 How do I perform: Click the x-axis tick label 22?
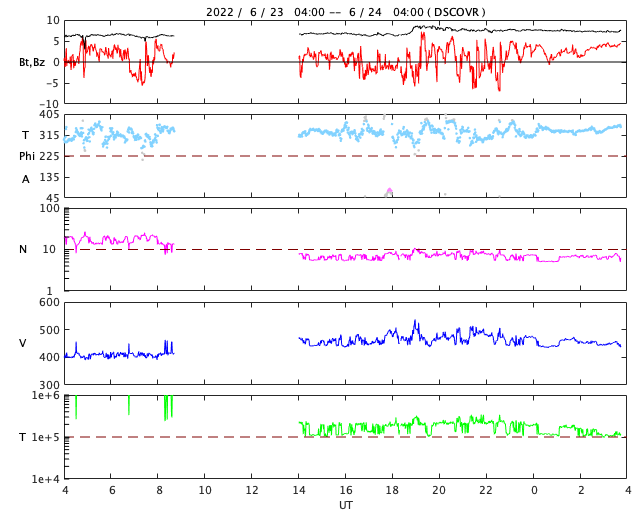[486, 490]
